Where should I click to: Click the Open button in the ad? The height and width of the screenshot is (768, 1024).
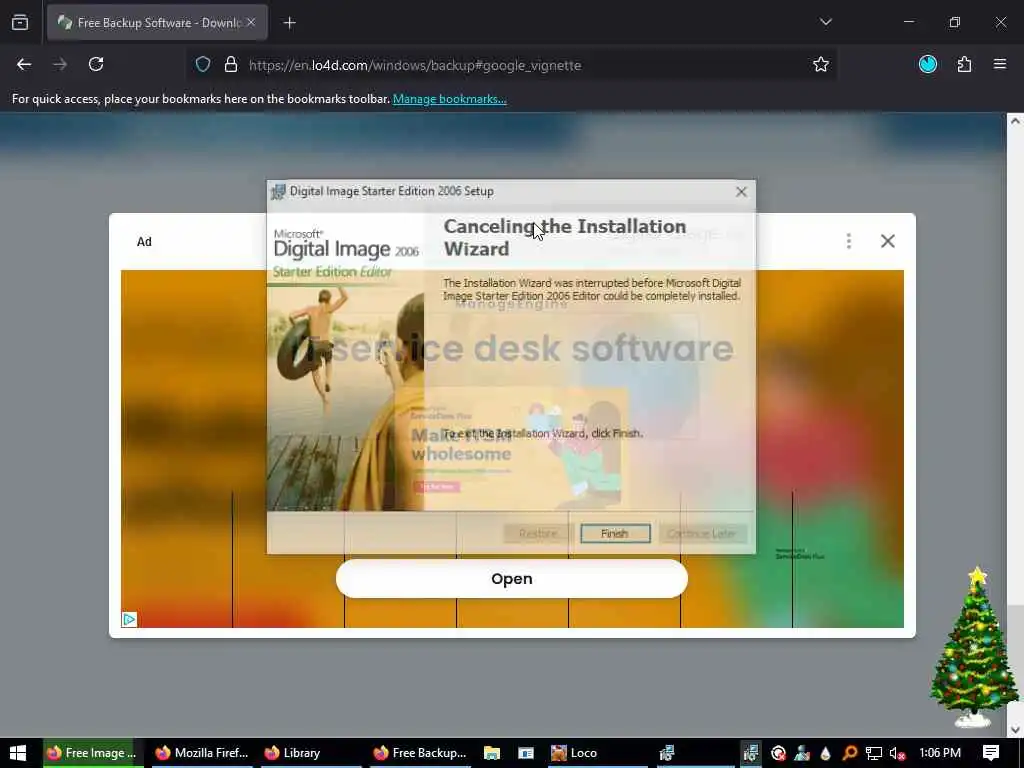(x=511, y=579)
